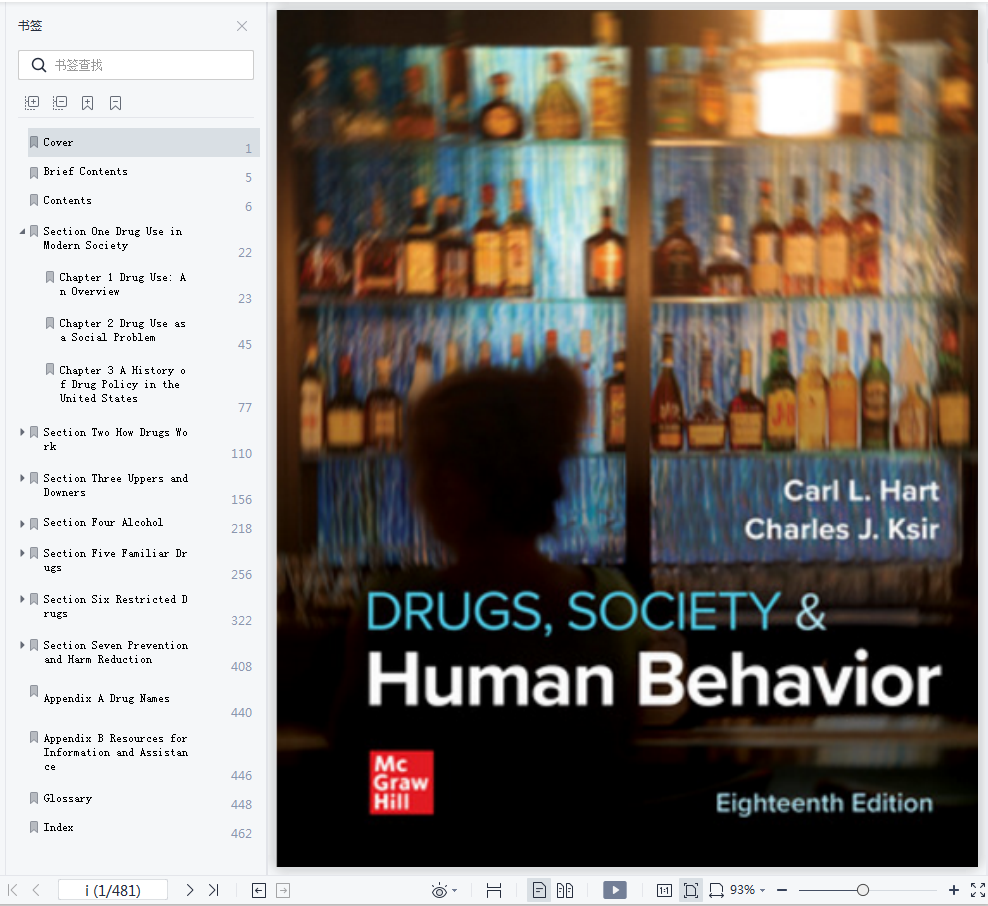Collapse all bookmarks icon
The height and width of the screenshot is (906, 988).
tap(60, 103)
